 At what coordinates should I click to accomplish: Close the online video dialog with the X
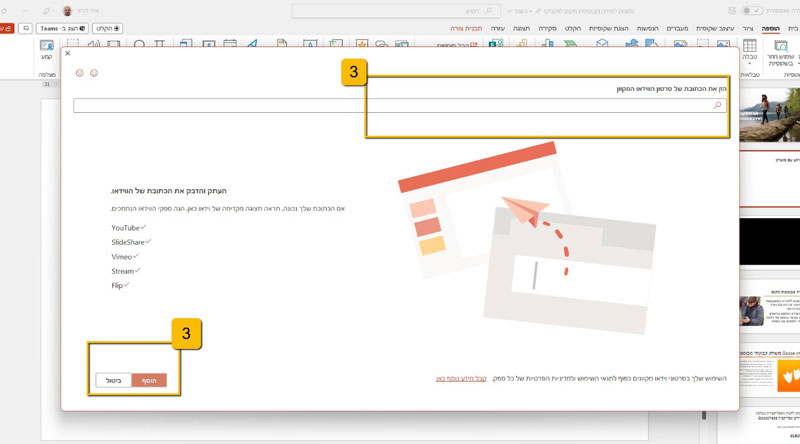point(67,53)
